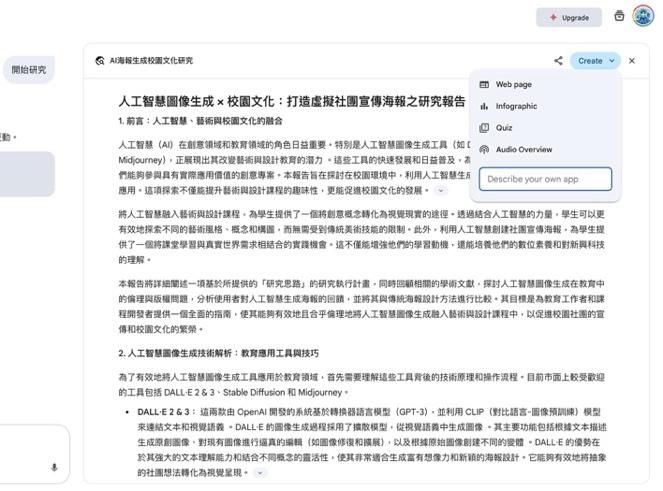Select Web page from Create menu
663x491 pixels.
pos(514,85)
